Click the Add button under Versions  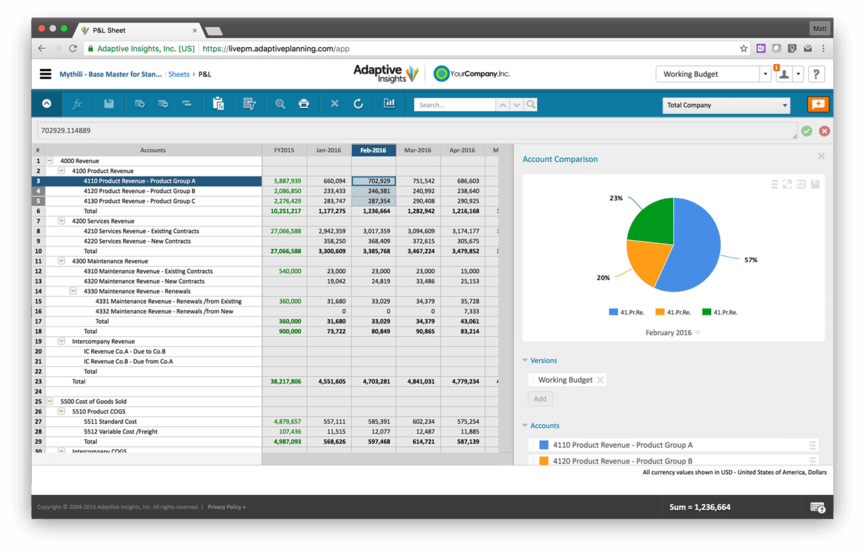(540, 399)
